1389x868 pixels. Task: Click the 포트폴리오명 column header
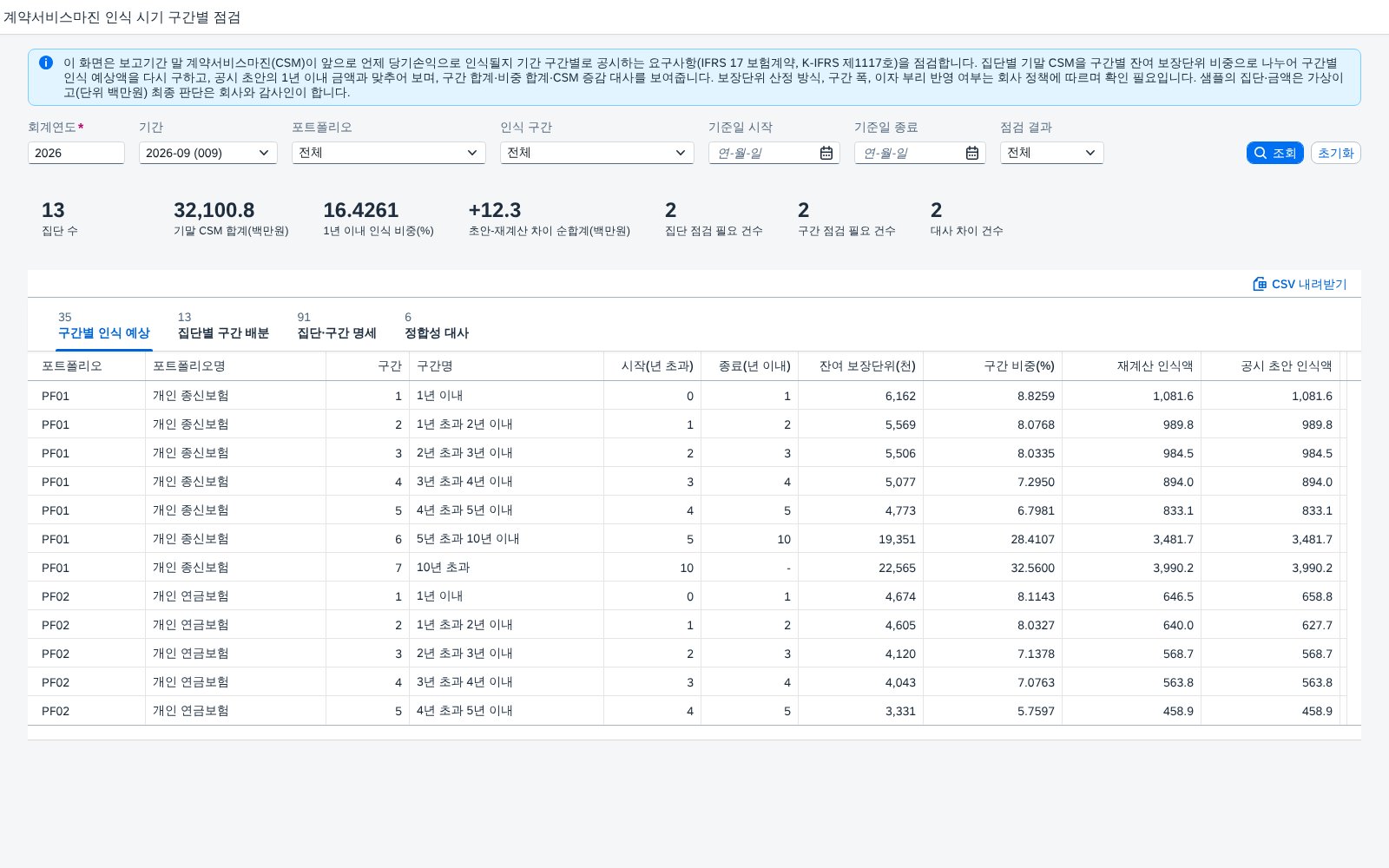click(x=236, y=366)
